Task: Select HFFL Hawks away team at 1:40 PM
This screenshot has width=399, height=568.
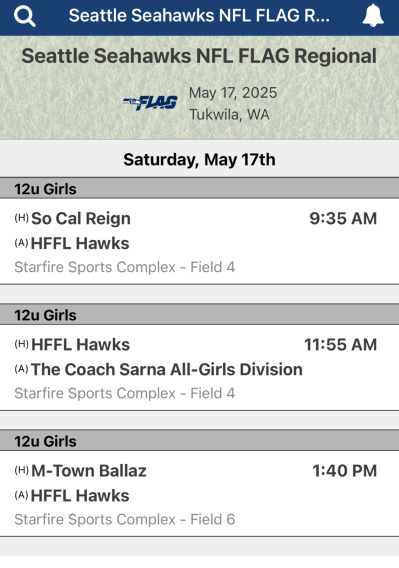Action: pos(80,496)
